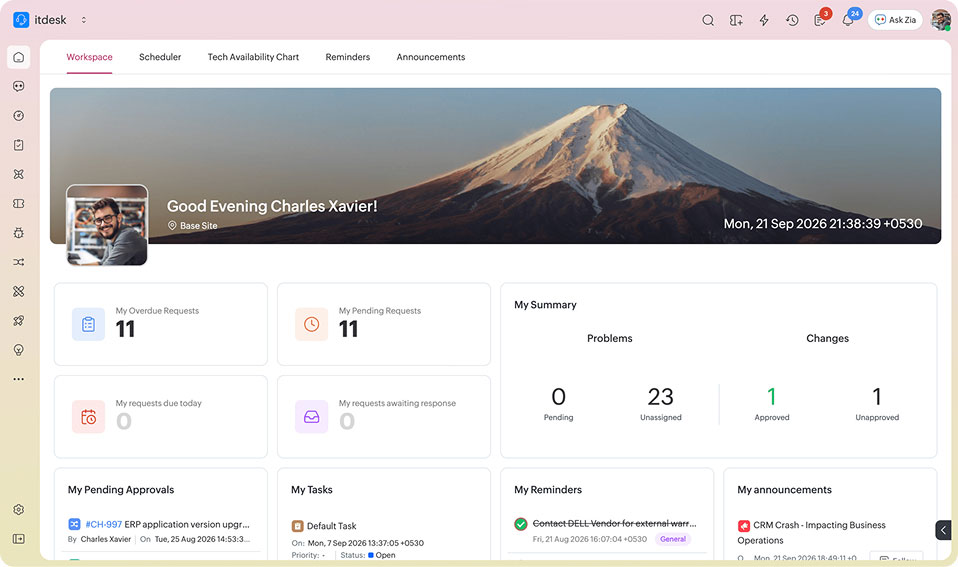The width and height of the screenshot is (958, 567).
Task: Click the Ask Zia button
Action: 895,20
